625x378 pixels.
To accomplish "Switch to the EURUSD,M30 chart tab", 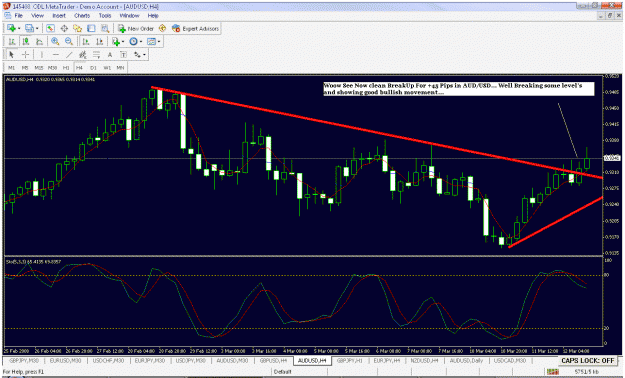I will click(x=65, y=360).
